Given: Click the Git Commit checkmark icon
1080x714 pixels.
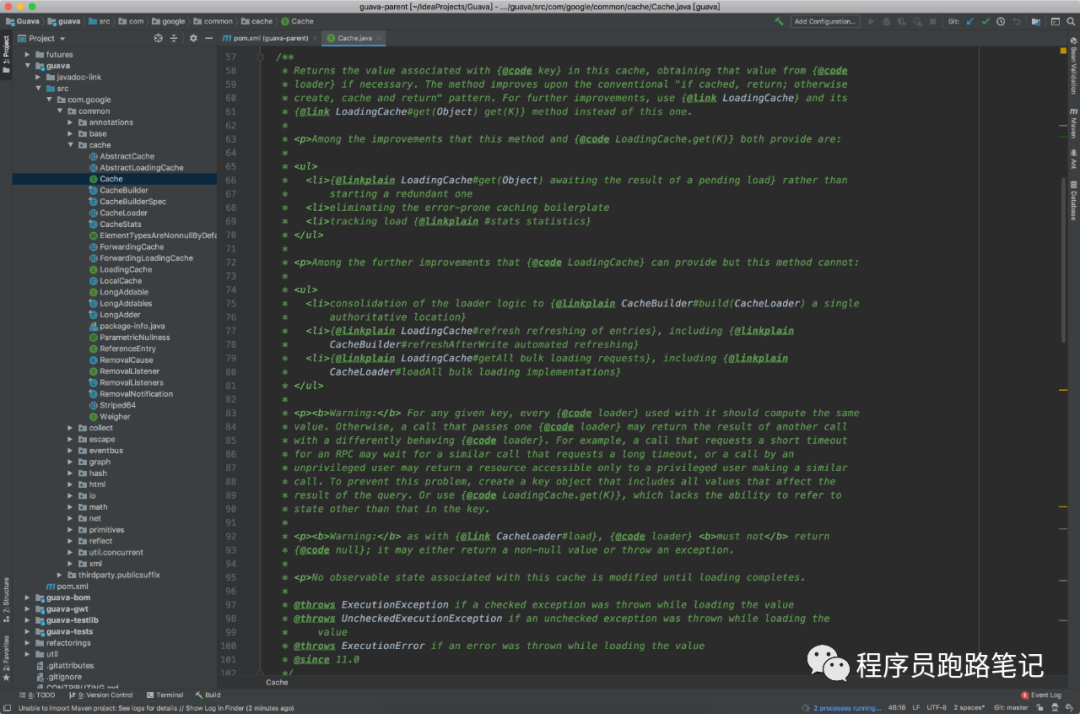Looking at the screenshot, I should [986, 21].
